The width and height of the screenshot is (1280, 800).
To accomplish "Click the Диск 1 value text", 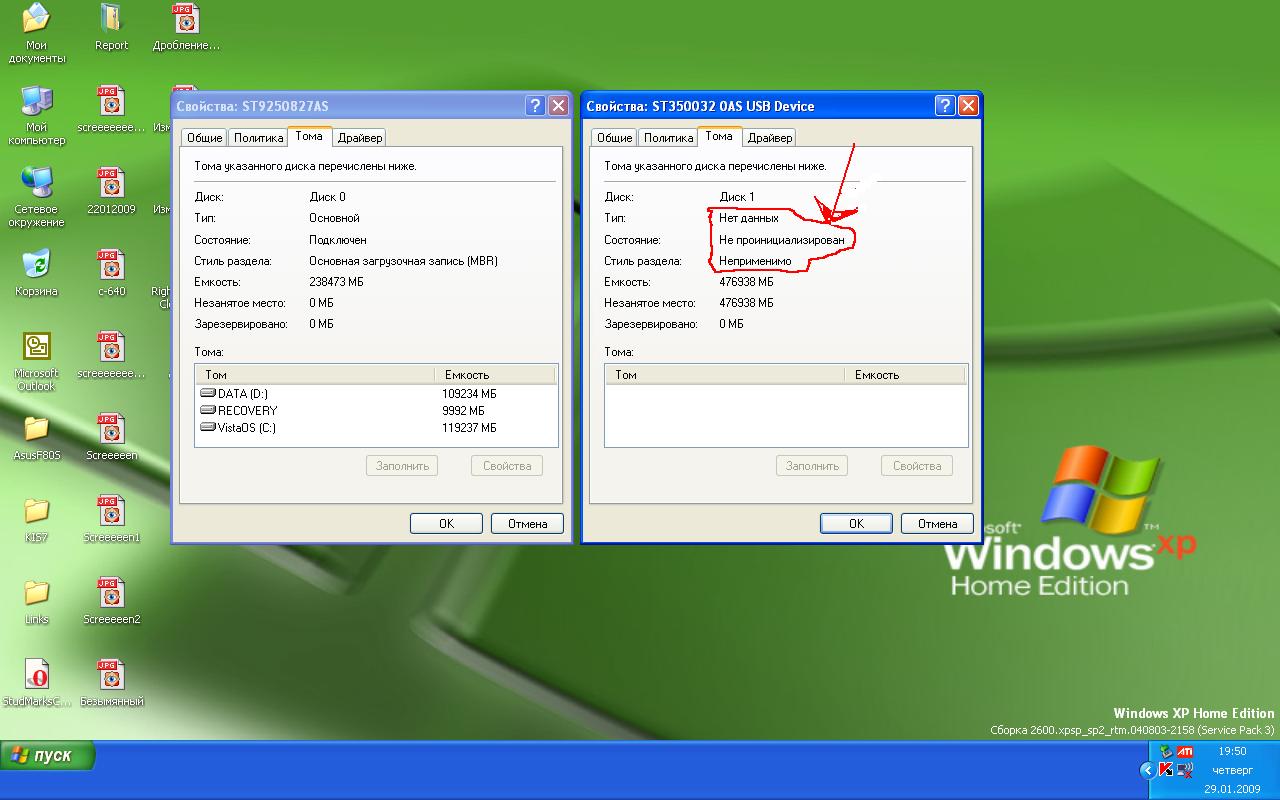I will coord(737,197).
